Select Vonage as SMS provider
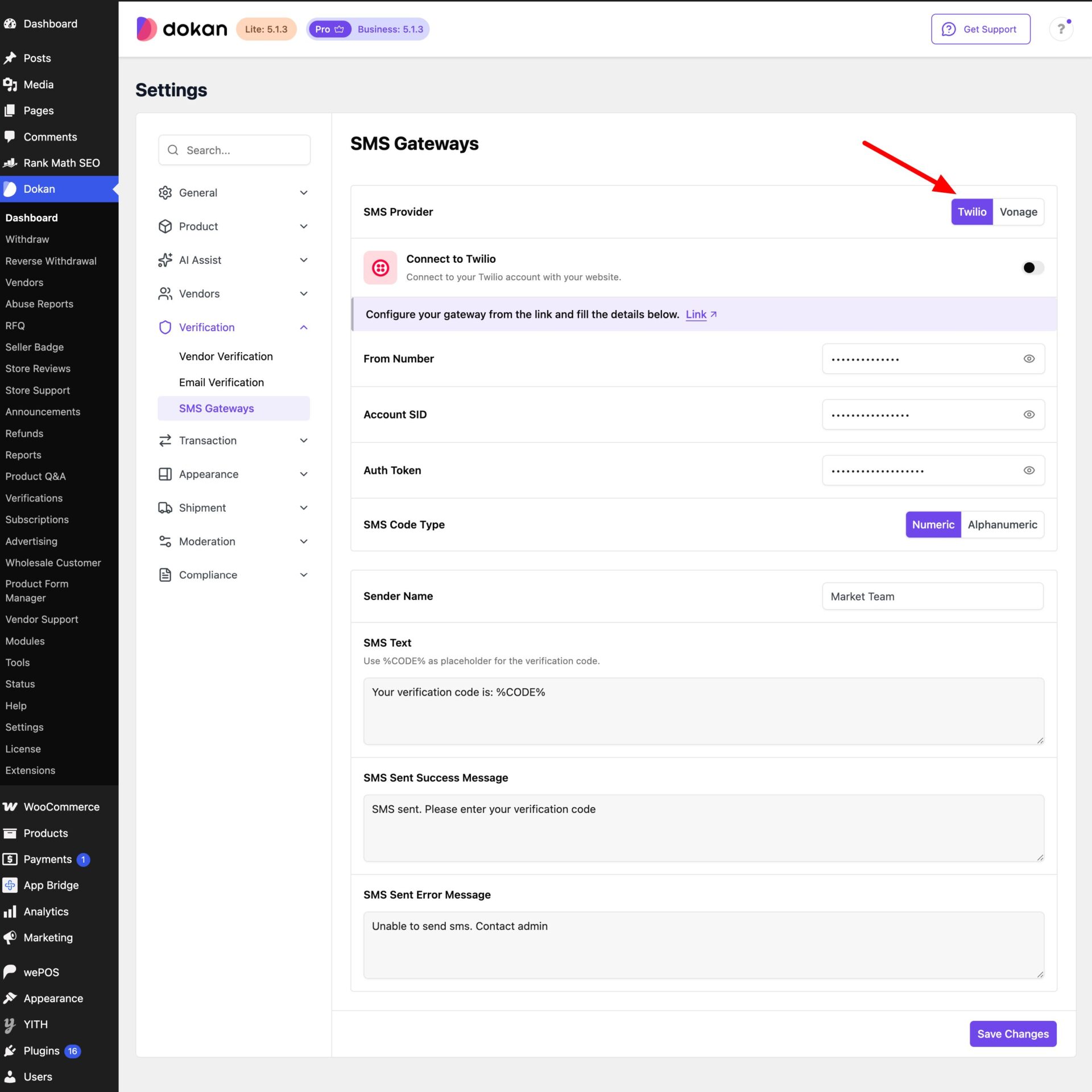Image resolution: width=1092 pixels, height=1092 pixels. click(1018, 212)
